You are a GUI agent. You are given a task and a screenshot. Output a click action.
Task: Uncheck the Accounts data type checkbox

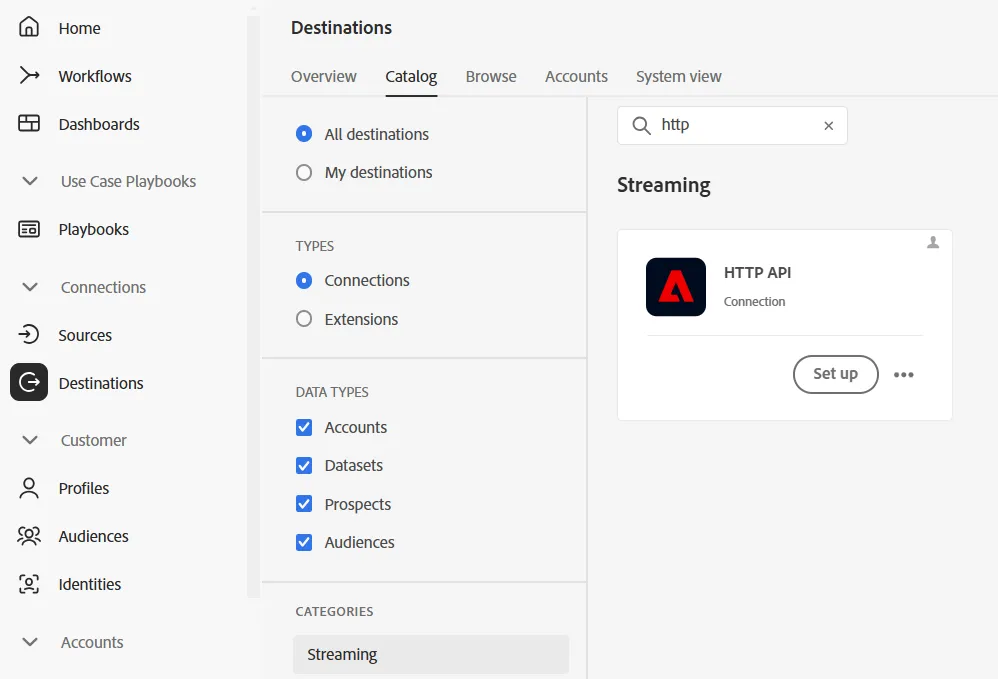pyautogui.click(x=304, y=427)
